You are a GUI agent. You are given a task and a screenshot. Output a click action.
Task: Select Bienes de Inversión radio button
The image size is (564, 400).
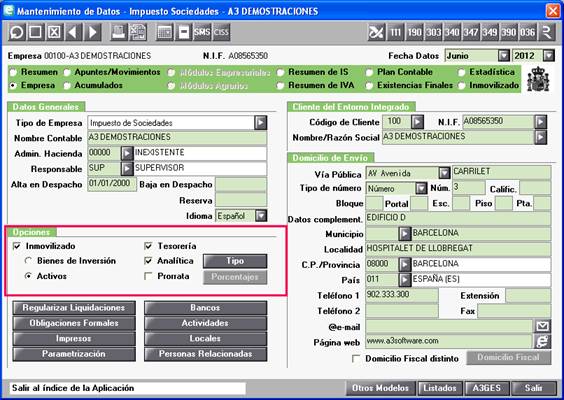[28, 261]
